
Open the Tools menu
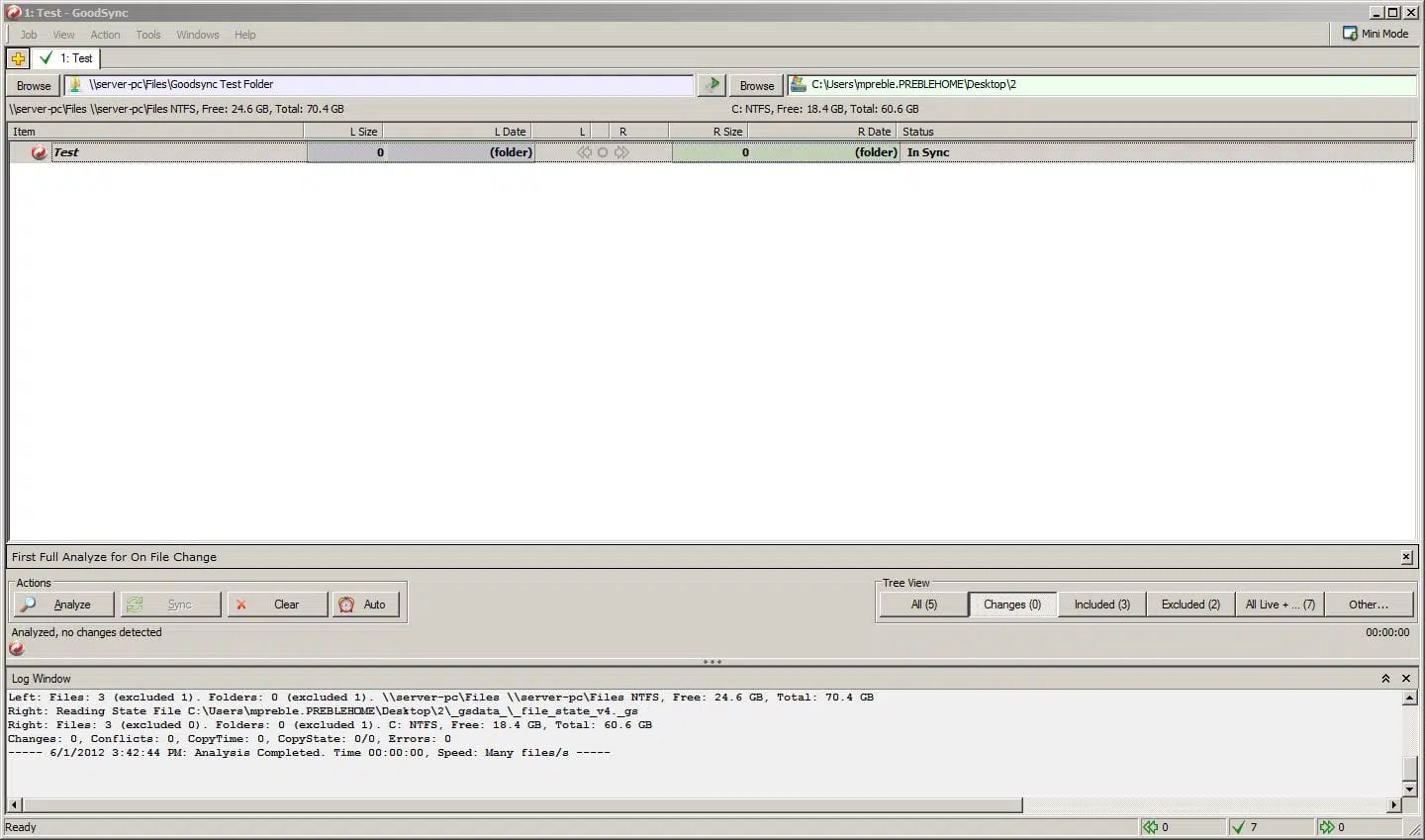[x=148, y=35]
